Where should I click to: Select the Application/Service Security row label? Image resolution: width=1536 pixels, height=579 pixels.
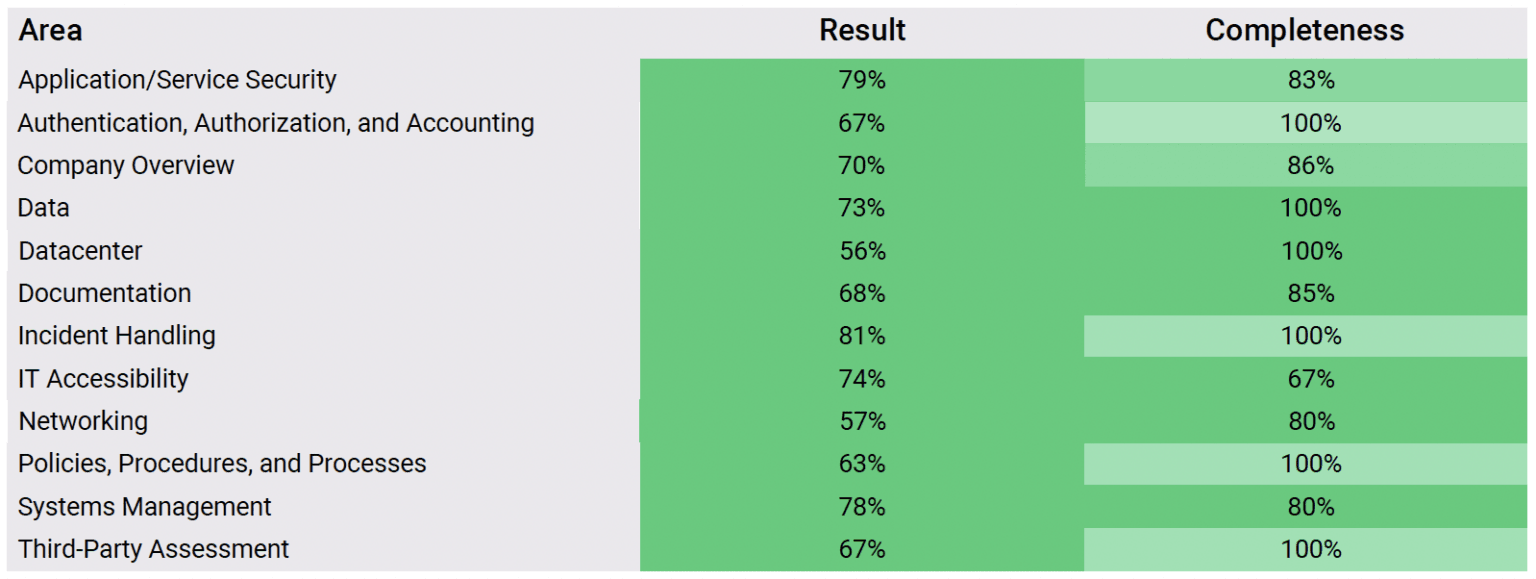177,80
